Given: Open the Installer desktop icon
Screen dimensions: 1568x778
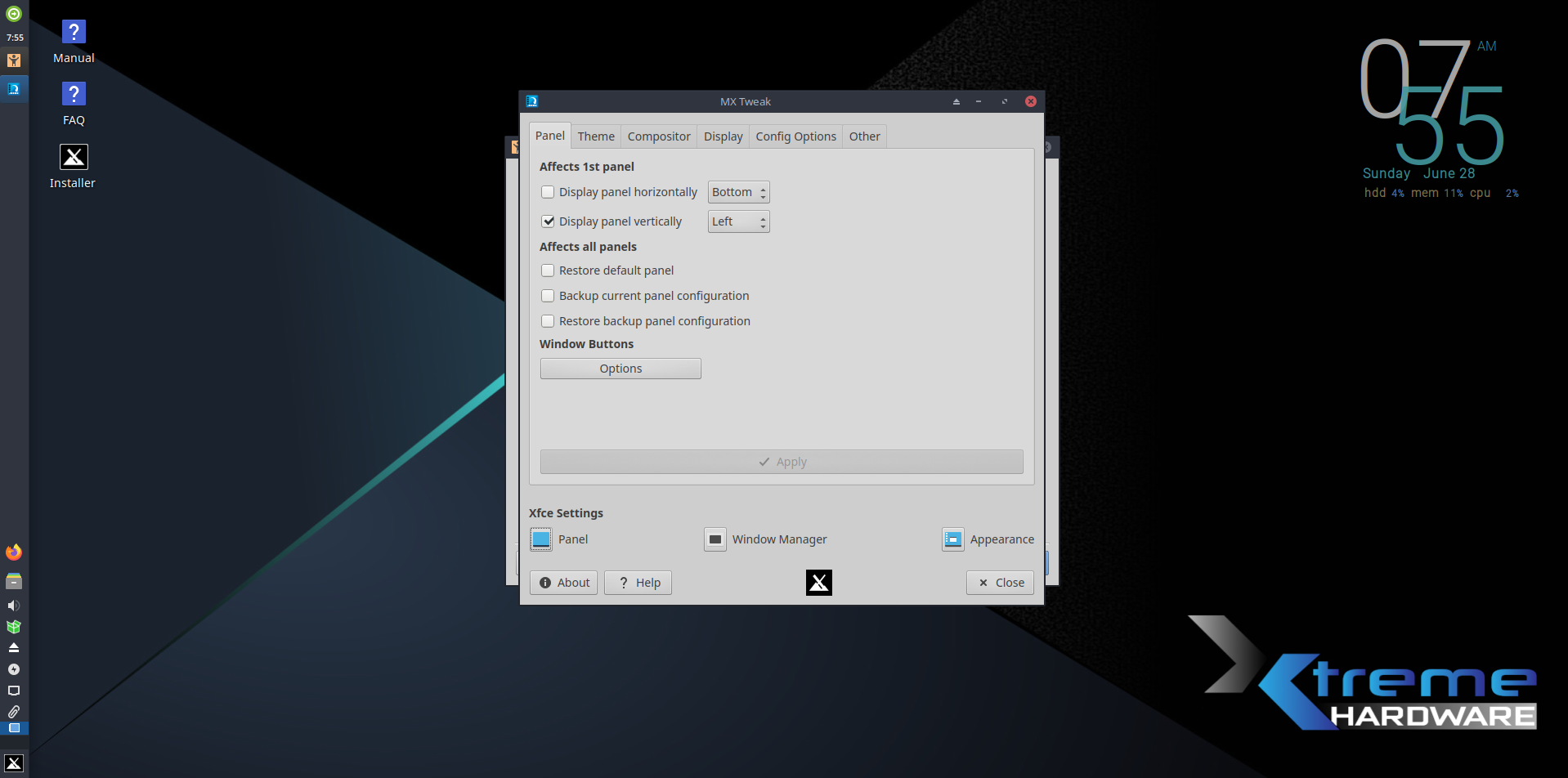Looking at the screenshot, I should click(74, 157).
